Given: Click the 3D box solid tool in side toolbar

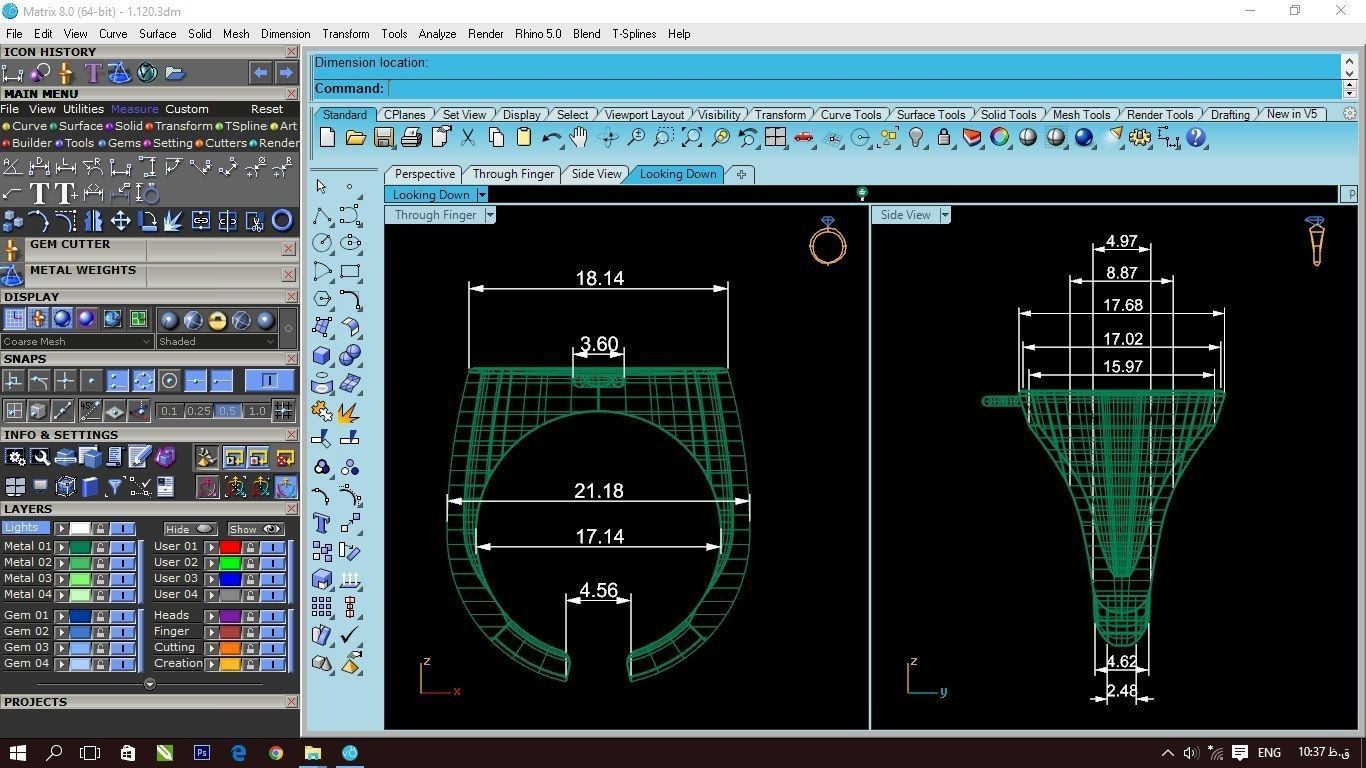Looking at the screenshot, I should [x=321, y=355].
